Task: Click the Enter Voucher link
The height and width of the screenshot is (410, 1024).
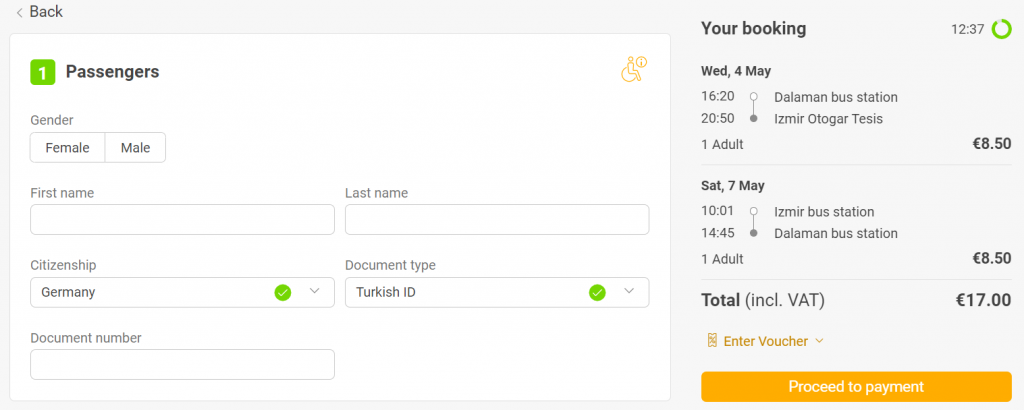Action: click(x=765, y=341)
